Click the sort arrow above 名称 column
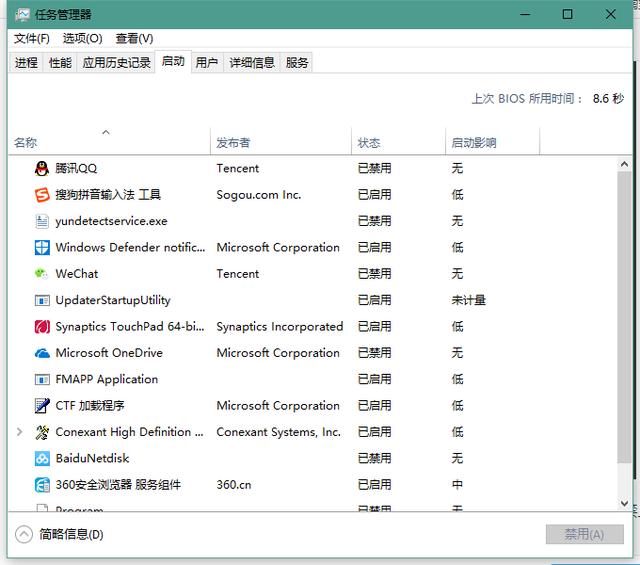Viewport: 640px width, 565px height. [x=106, y=132]
